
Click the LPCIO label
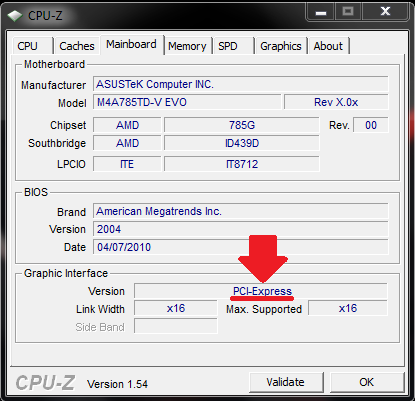(x=71, y=164)
